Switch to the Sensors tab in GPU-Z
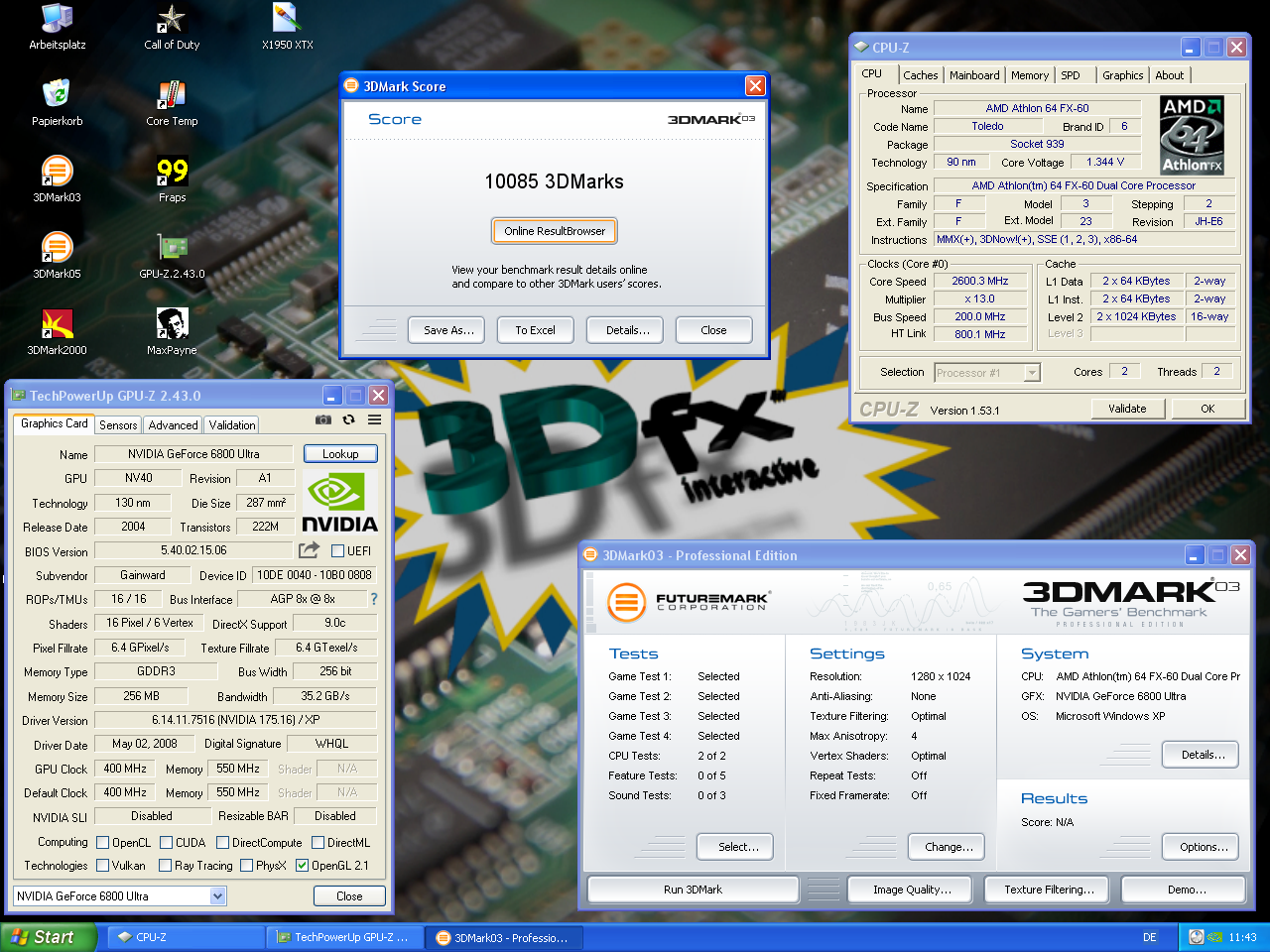1270x952 pixels. pos(118,425)
